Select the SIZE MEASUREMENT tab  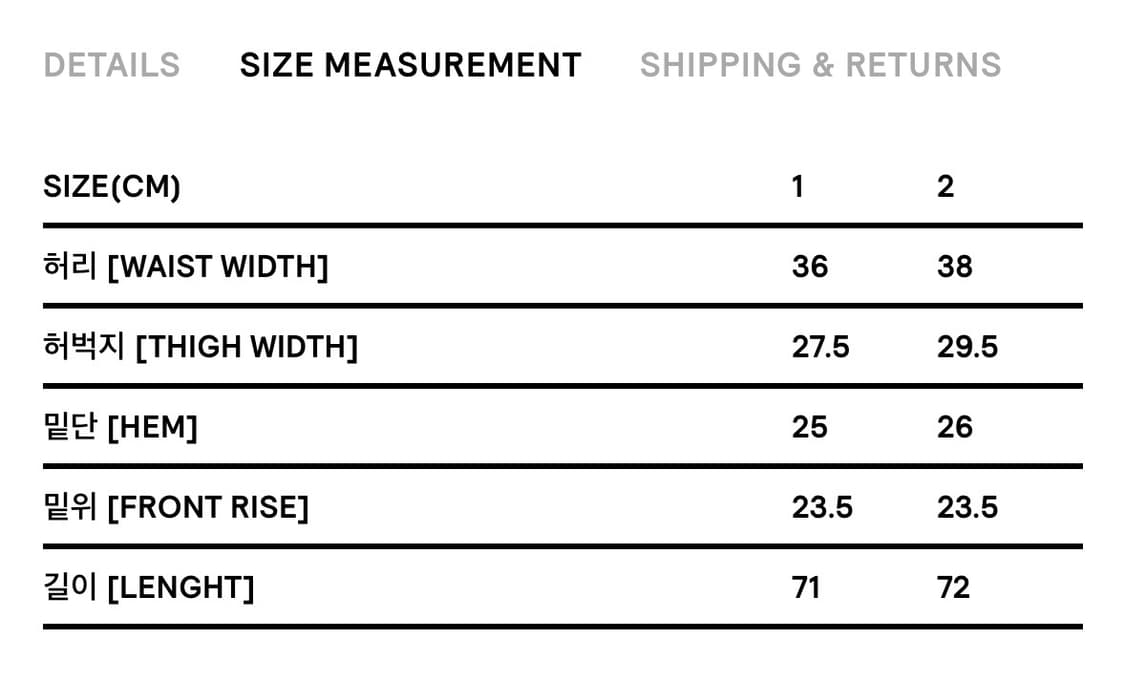point(410,65)
